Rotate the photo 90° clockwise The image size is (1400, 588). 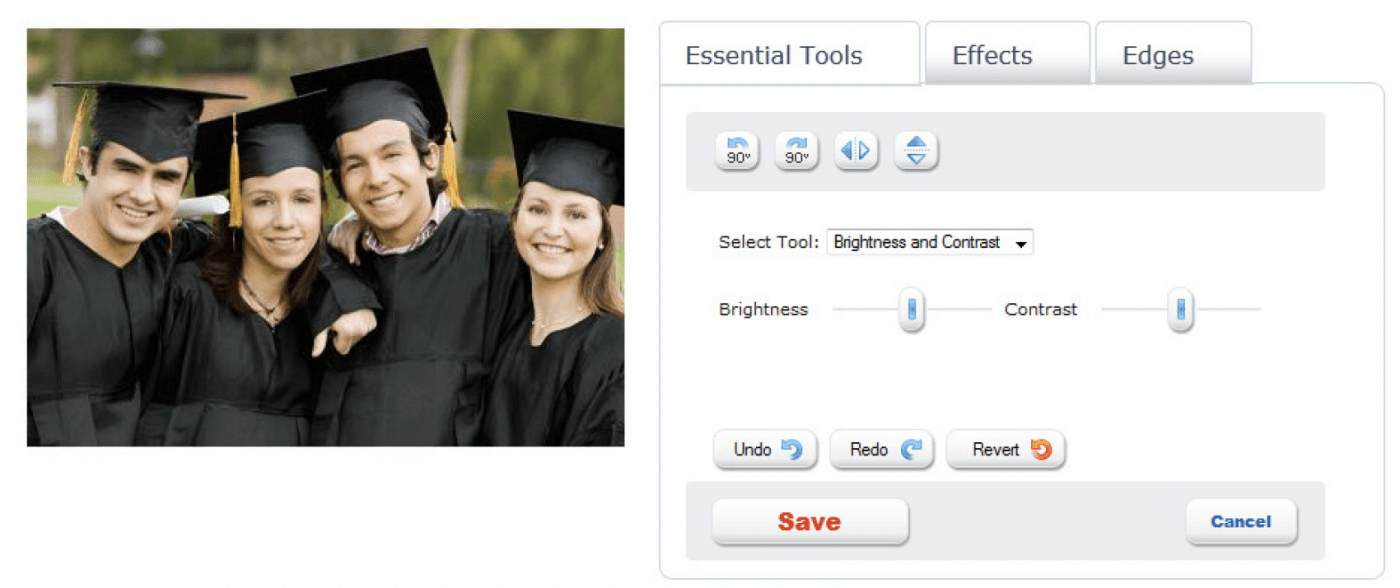point(796,151)
